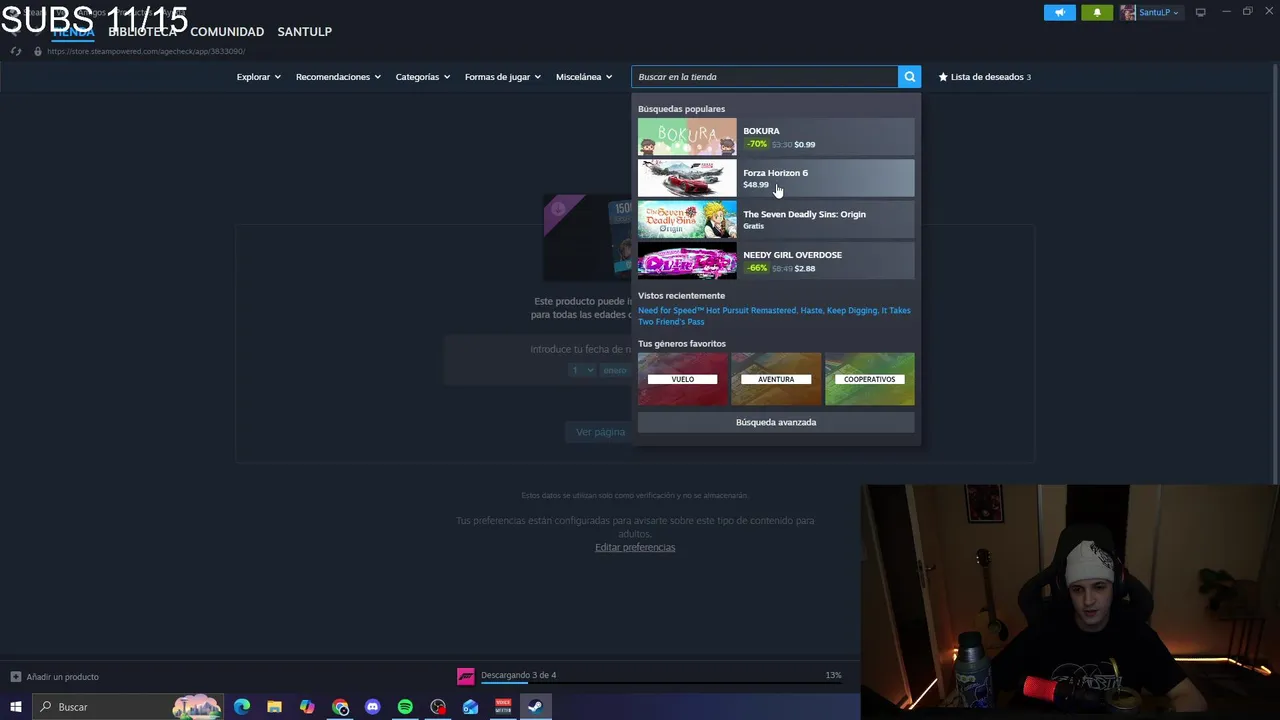Click inside the Buscar en la tienda field
1280x720 pixels.
click(765, 77)
